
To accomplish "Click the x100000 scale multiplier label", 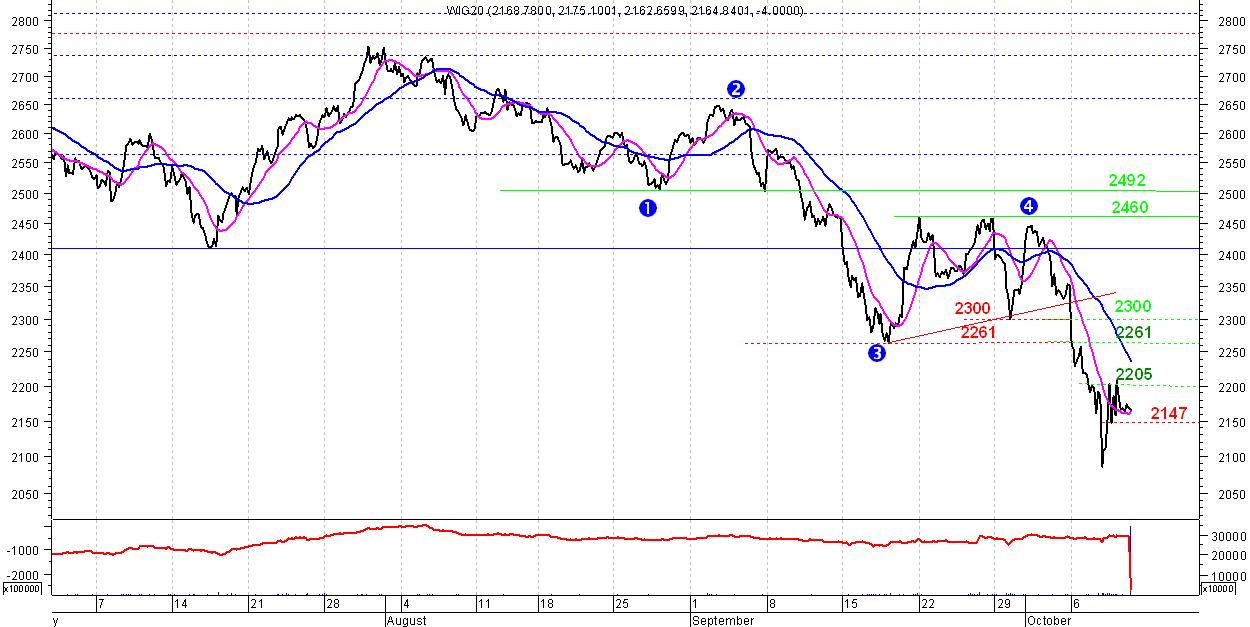I will (20, 589).
